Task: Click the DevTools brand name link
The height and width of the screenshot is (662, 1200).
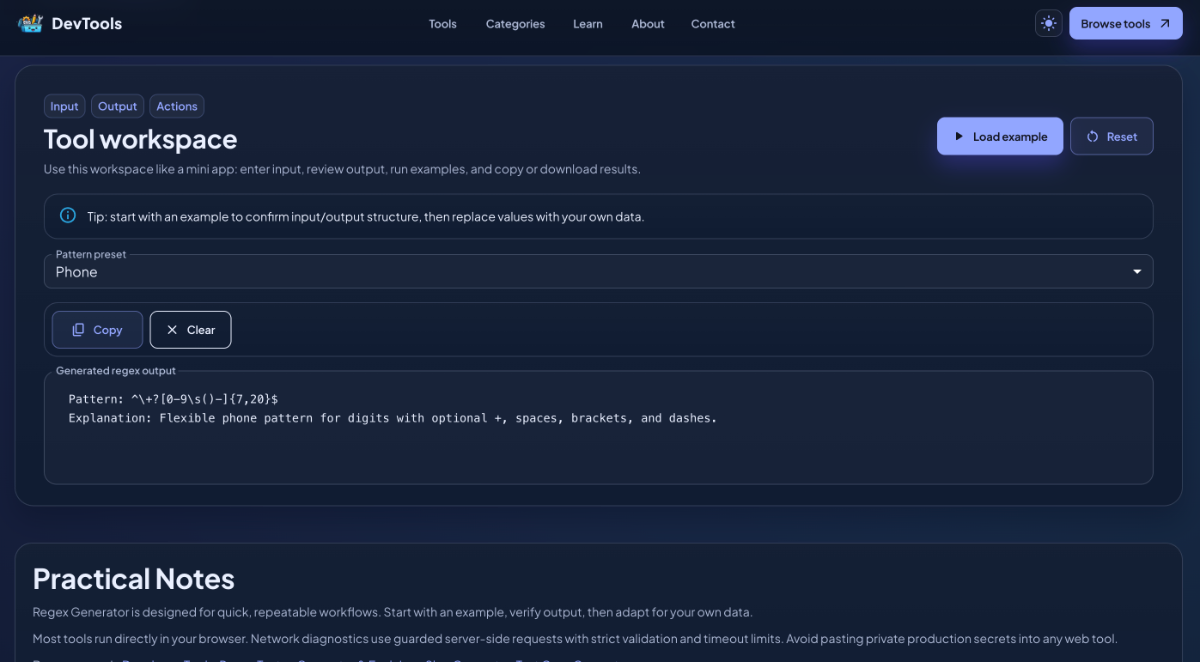Action: coord(87,23)
